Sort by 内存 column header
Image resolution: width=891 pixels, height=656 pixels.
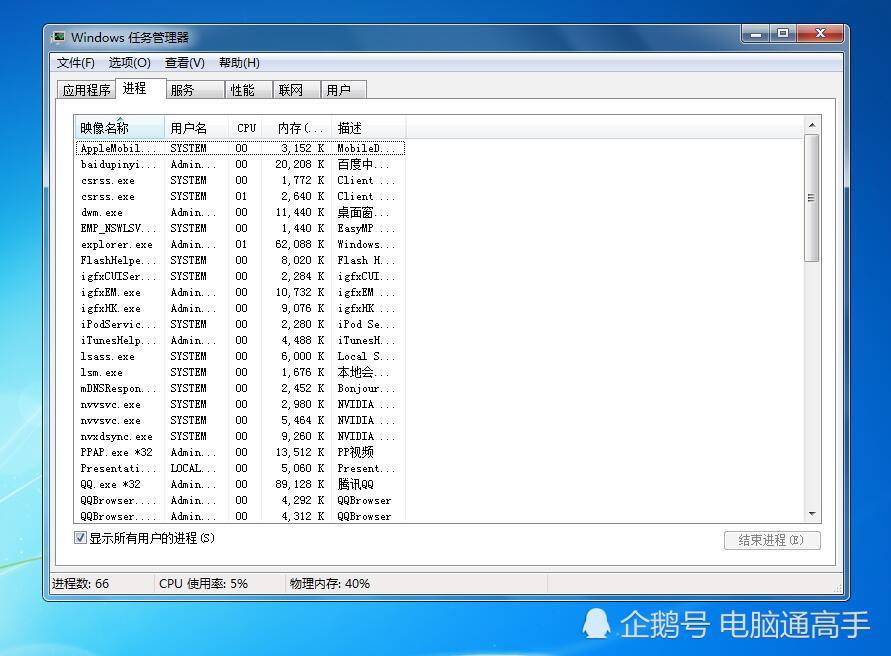coord(297,128)
